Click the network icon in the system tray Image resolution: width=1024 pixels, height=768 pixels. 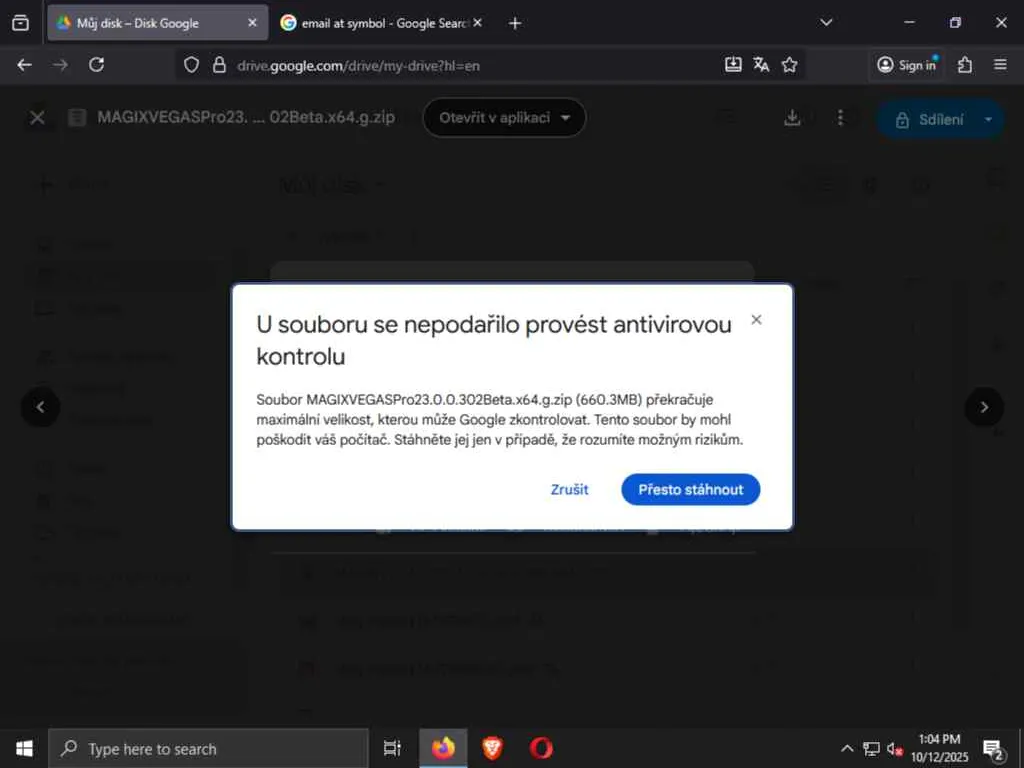coord(871,748)
